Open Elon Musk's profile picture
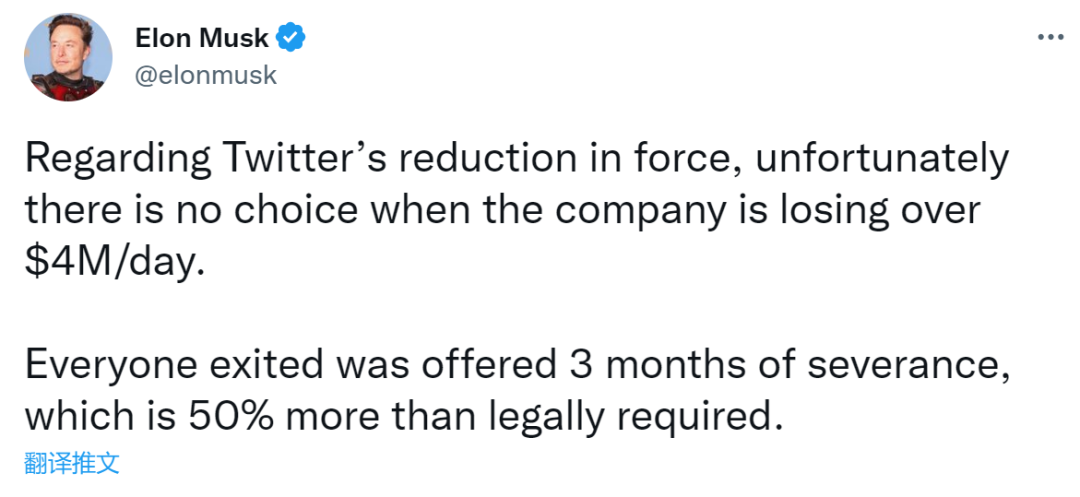This screenshot has width=1080, height=497. click(68, 57)
